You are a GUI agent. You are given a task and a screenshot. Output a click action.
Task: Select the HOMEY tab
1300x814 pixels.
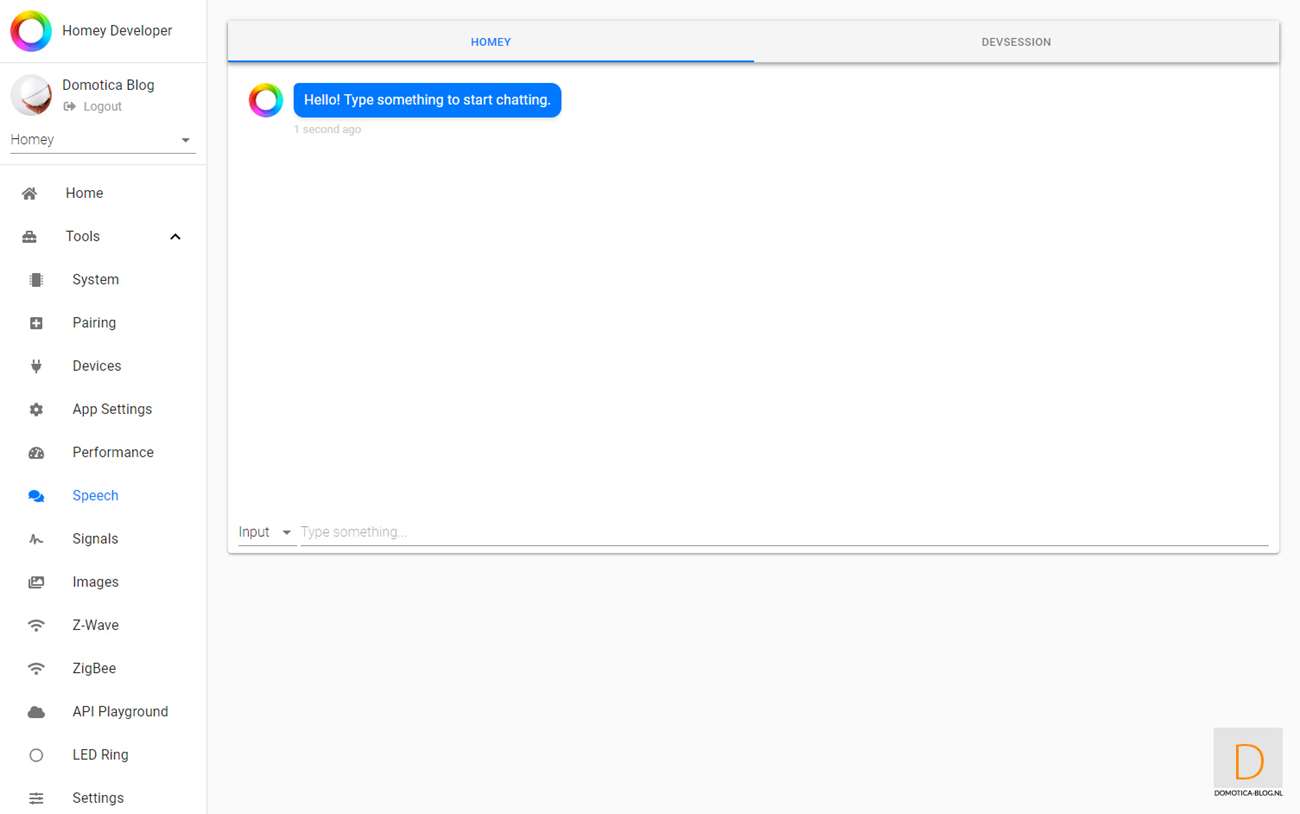[491, 42]
